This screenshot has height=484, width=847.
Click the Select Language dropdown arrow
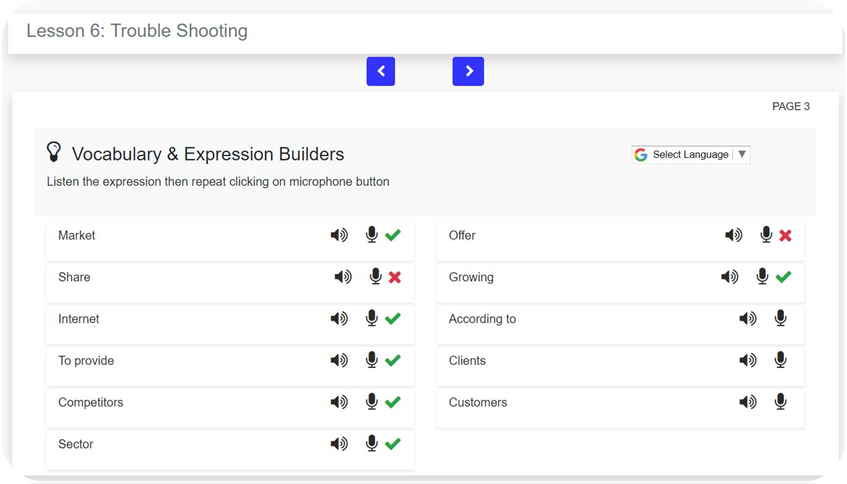742,154
